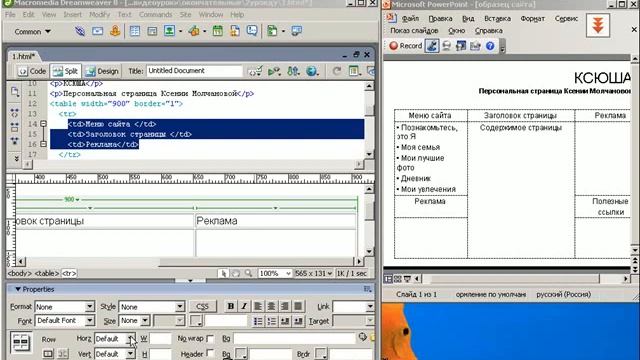Insert a Hyperlink from Dreamweaver's Common bar
640x360 pixels.
(x=80, y=31)
